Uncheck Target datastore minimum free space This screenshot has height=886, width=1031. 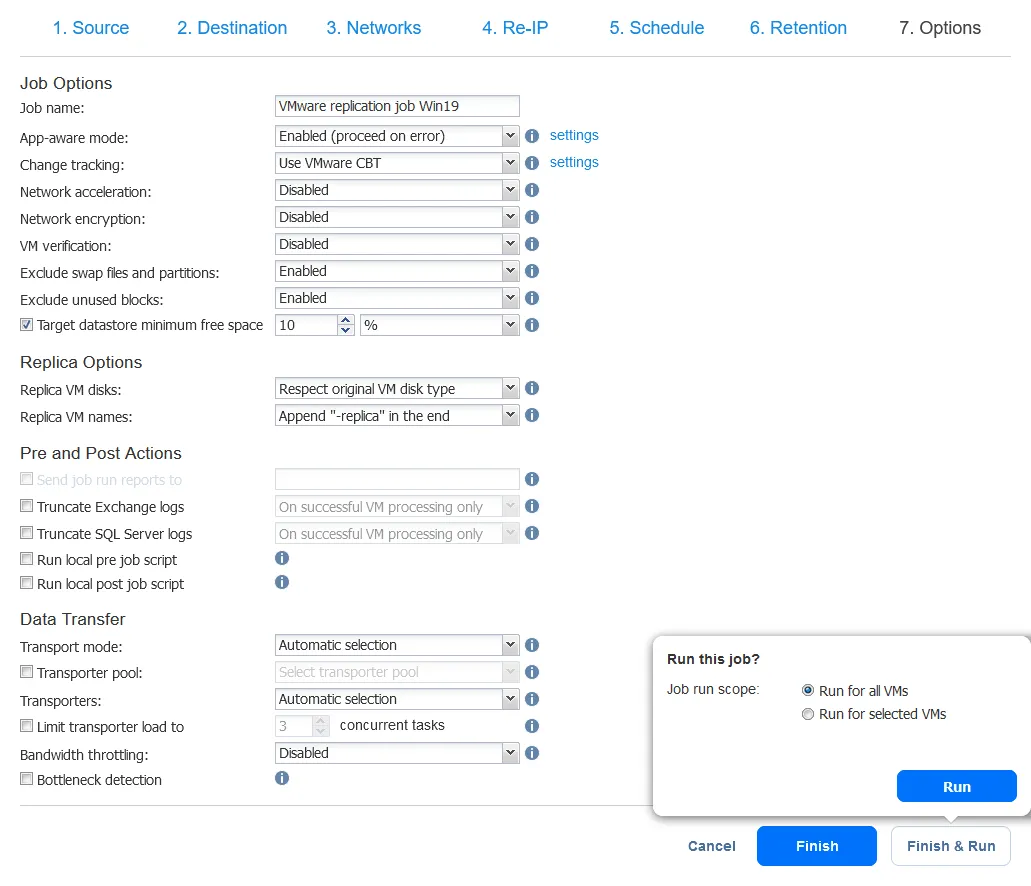(x=25, y=324)
